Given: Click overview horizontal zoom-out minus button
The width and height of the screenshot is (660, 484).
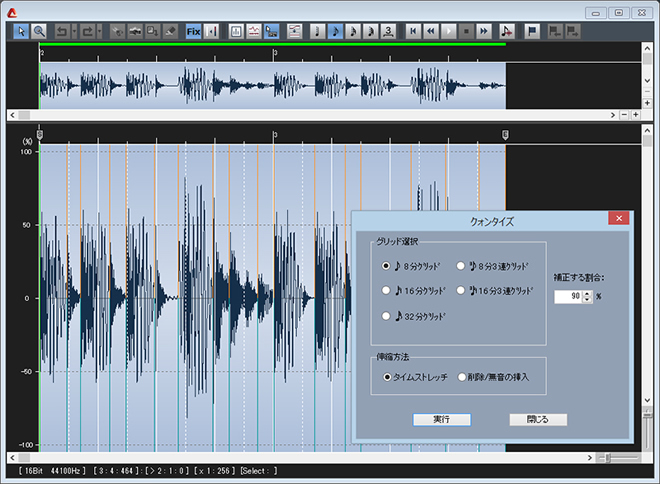Looking at the screenshot, I should click(x=624, y=115).
